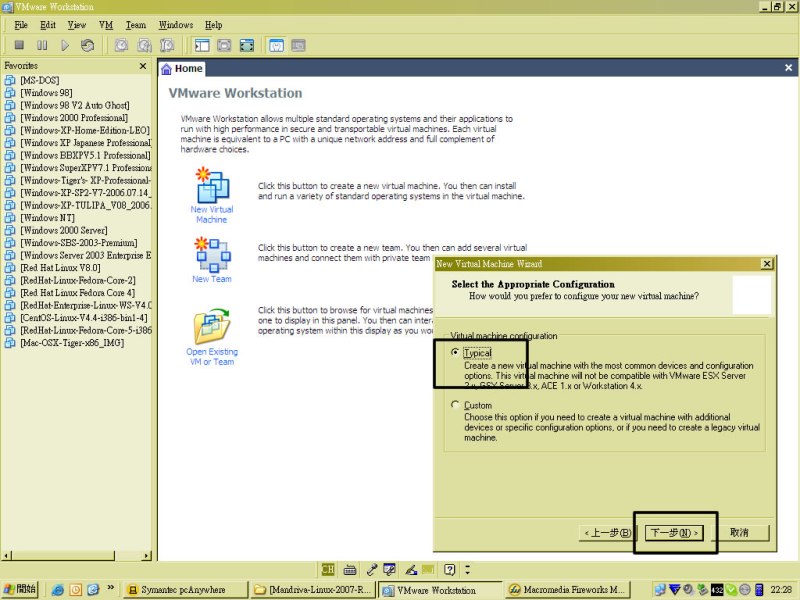
Task: Close the New Virtual Machine Wizard dialog
Action: (x=766, y=264)
